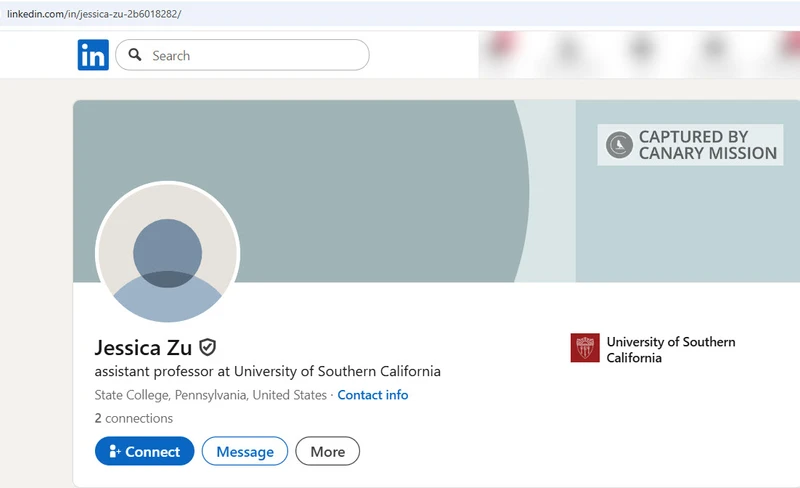The width and height of the screenshot is (800, 488).
Task: Select the browser address bar URL
Action: point(95,14)
